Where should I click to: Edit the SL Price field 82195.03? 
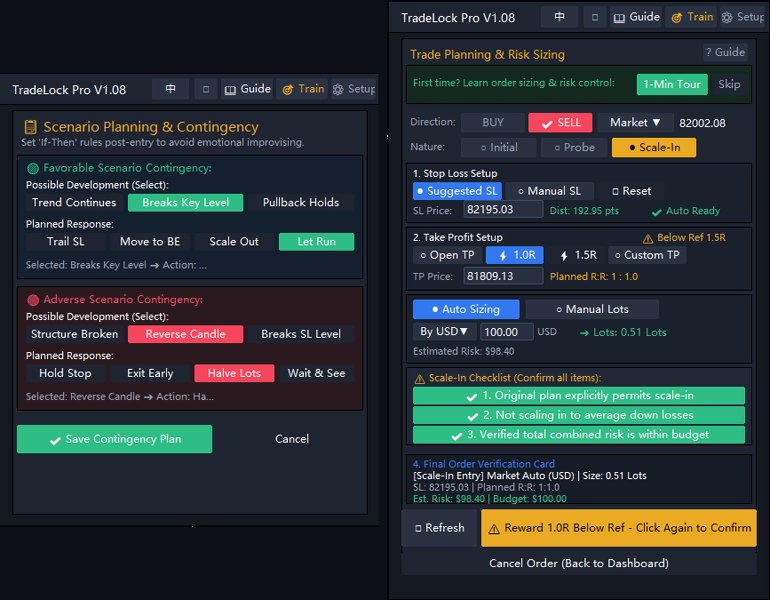503,210
